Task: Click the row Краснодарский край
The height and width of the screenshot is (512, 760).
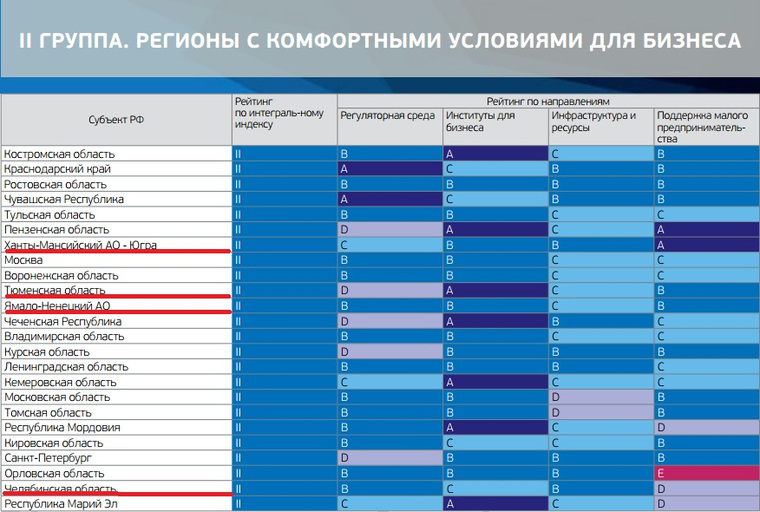Action: click(x=380, y=169)
